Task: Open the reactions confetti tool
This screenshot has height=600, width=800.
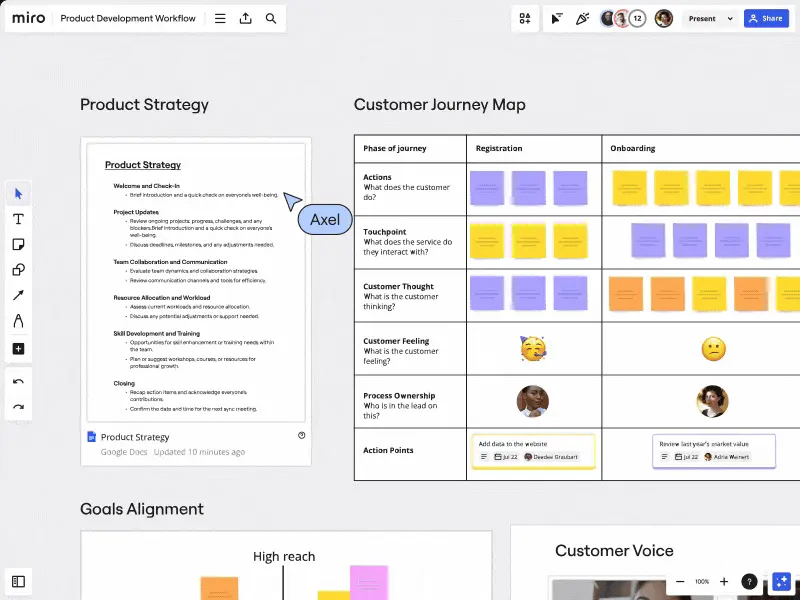Action: 583,18
